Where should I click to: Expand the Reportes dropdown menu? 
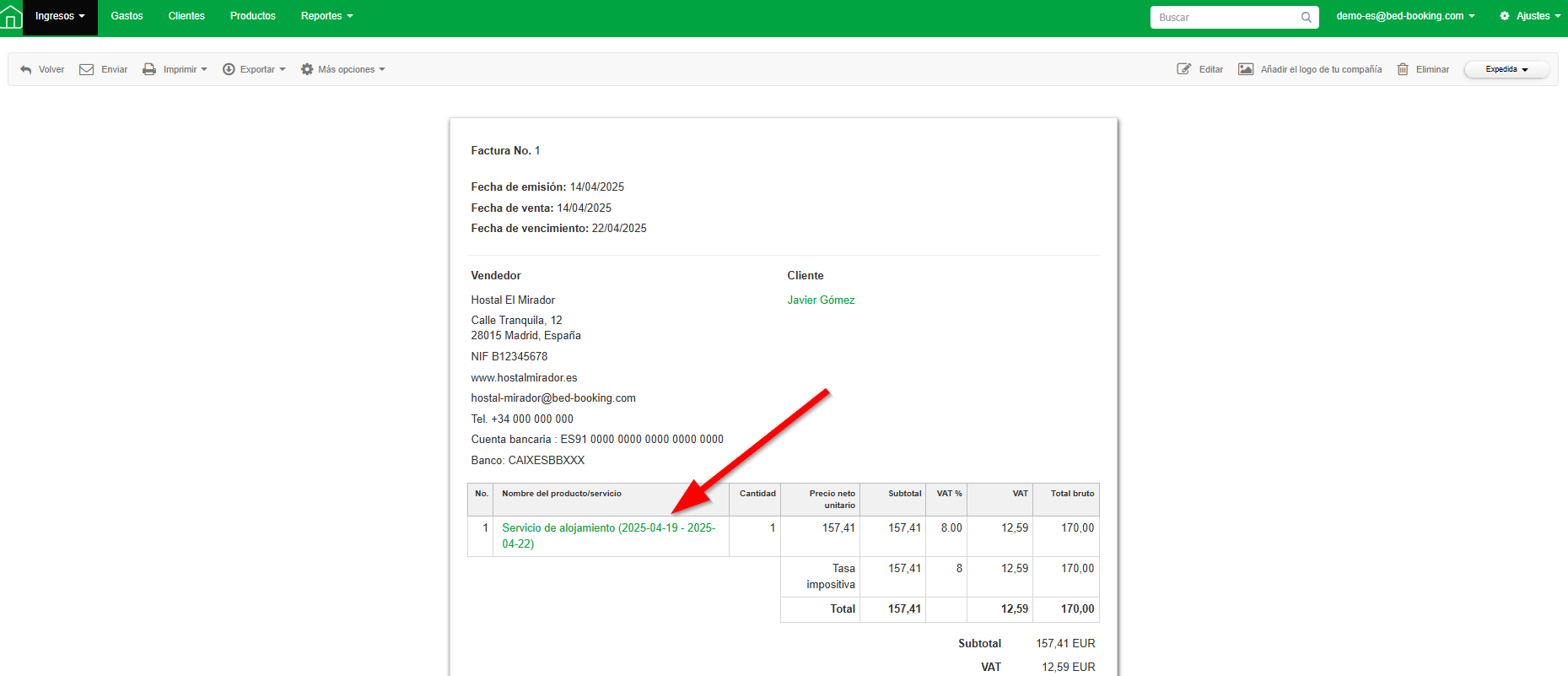click(326, 17)
